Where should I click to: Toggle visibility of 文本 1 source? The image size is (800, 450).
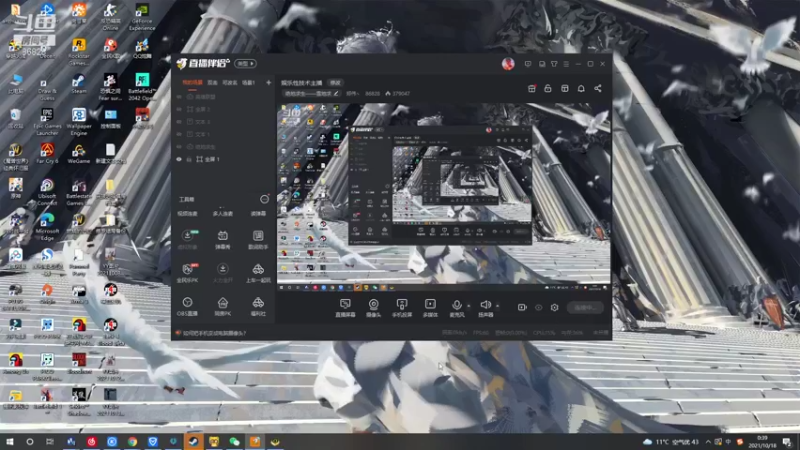pos(179,134)
